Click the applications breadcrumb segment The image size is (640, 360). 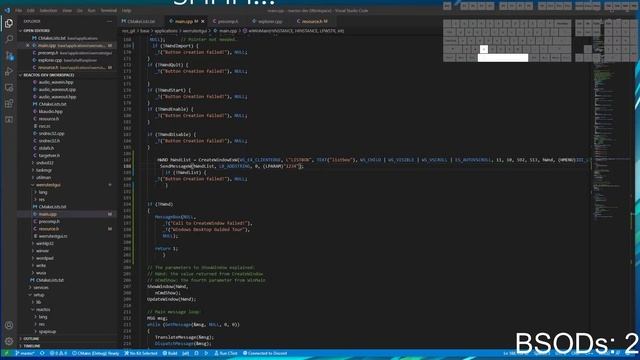tap(166, 31)
